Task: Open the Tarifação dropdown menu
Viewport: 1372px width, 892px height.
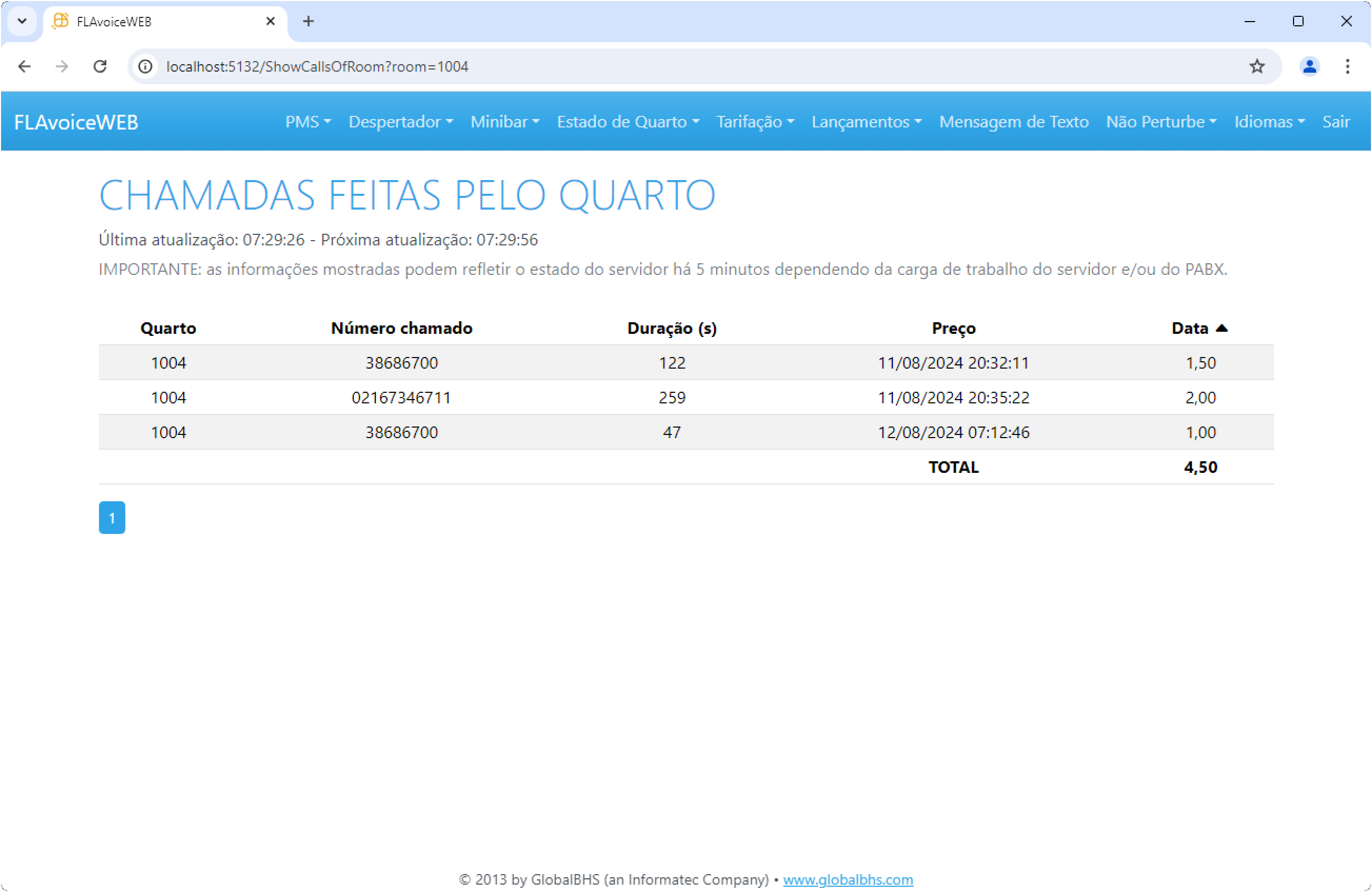Action: click(x=754, y=122)
